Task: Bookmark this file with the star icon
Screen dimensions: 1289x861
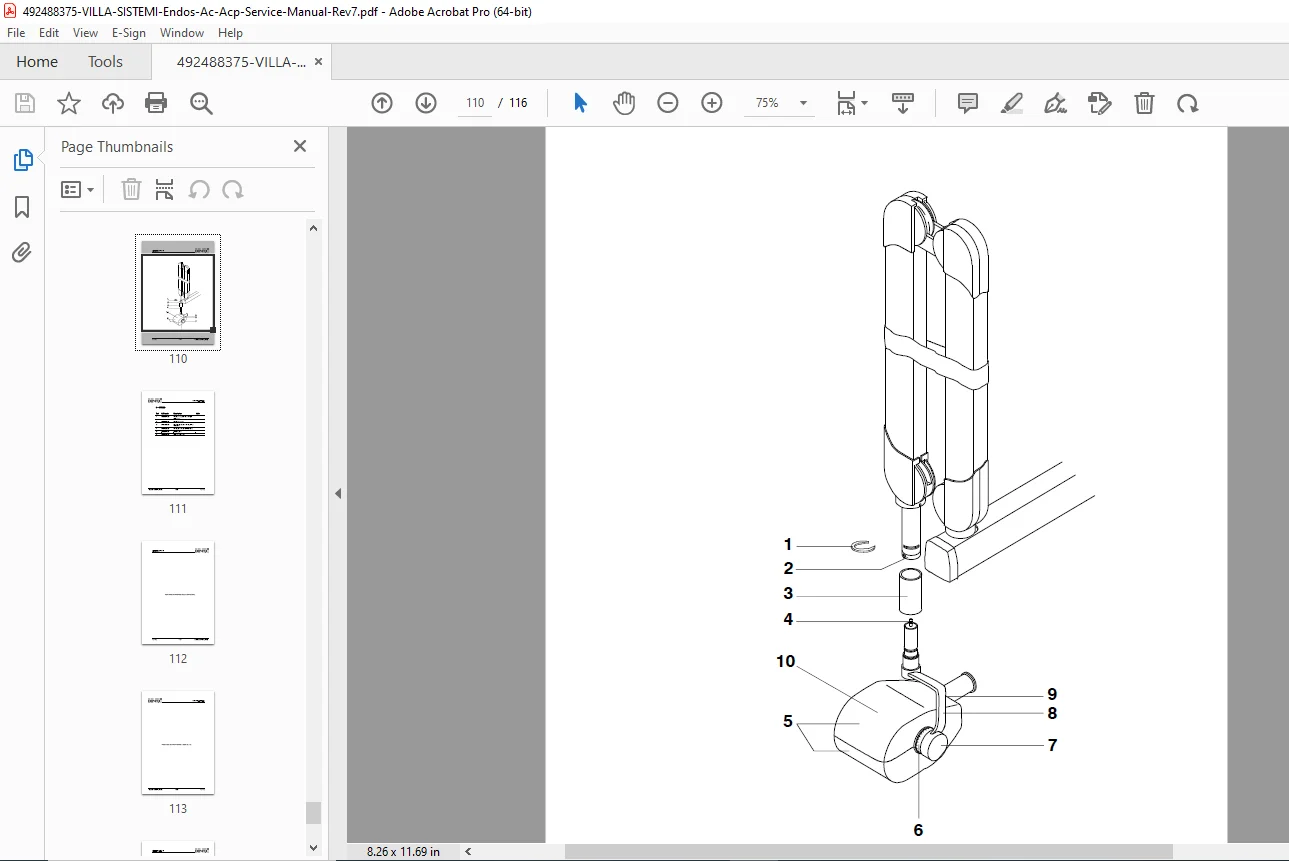Action: click(x=69, y=103)
